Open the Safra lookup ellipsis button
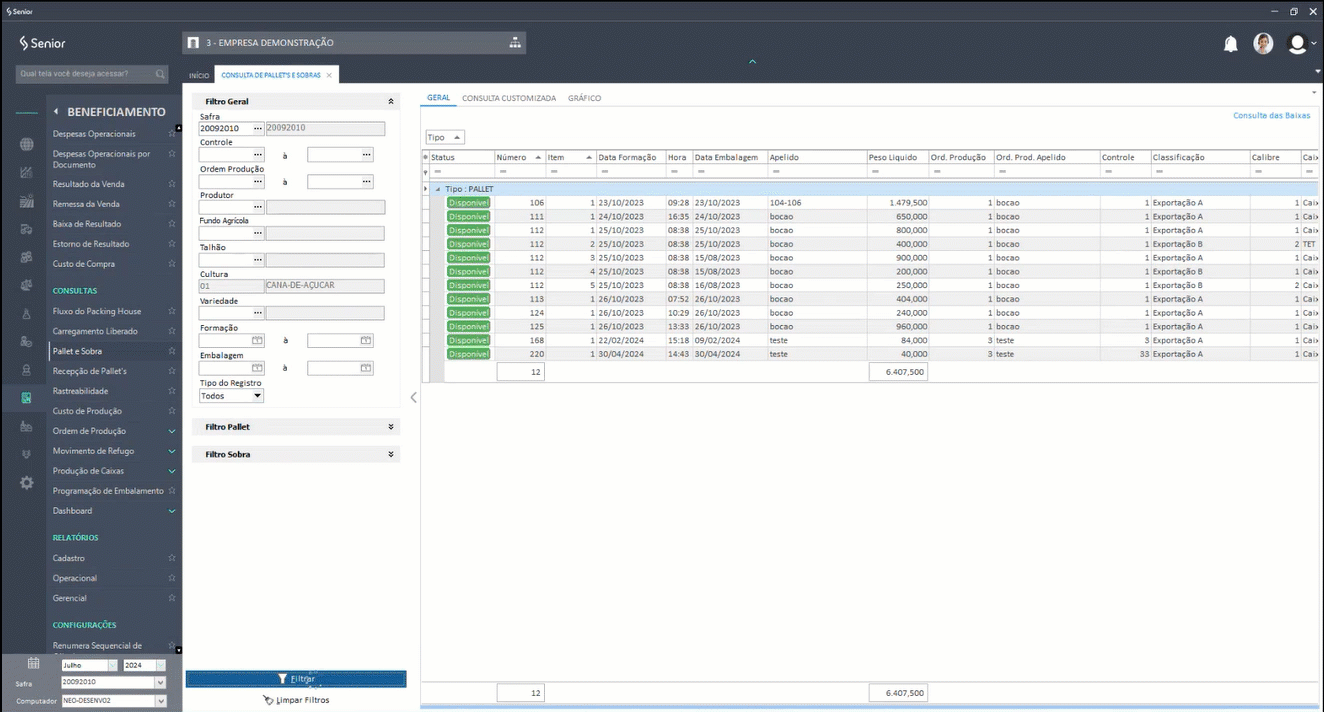 pyautogui.click(x=258, y=128)
